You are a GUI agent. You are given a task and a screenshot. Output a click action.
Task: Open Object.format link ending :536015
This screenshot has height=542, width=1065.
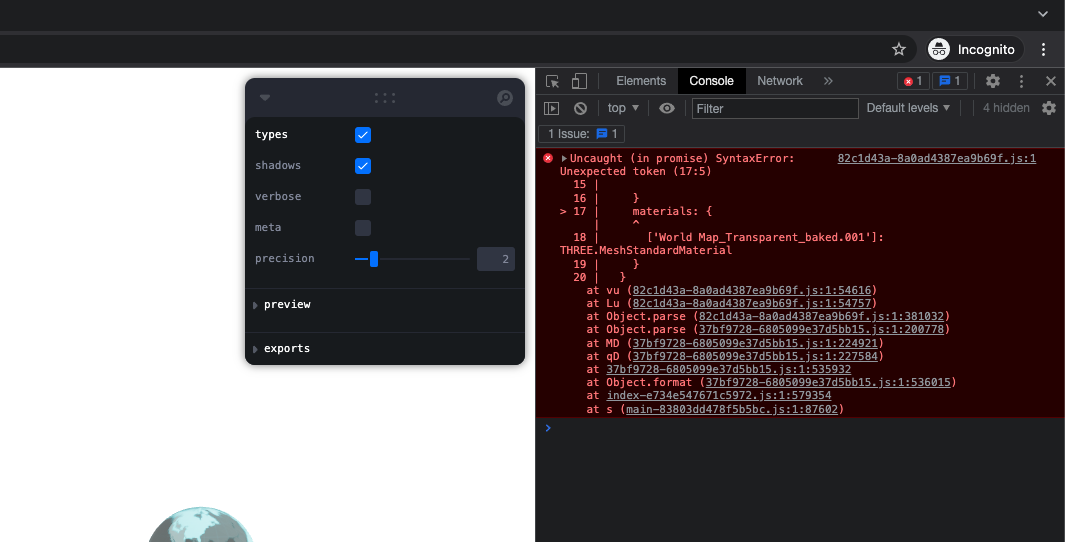click(x=828, y=382)
